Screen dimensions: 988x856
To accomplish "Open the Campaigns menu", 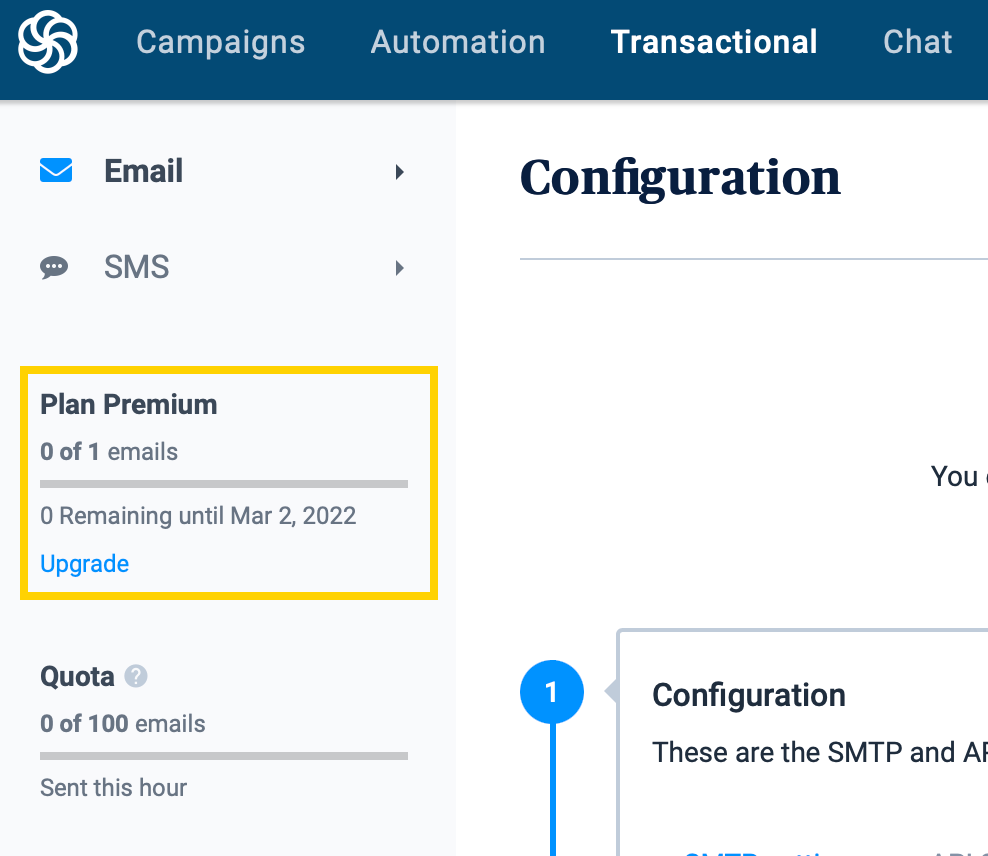I will (x=221, y=43).
